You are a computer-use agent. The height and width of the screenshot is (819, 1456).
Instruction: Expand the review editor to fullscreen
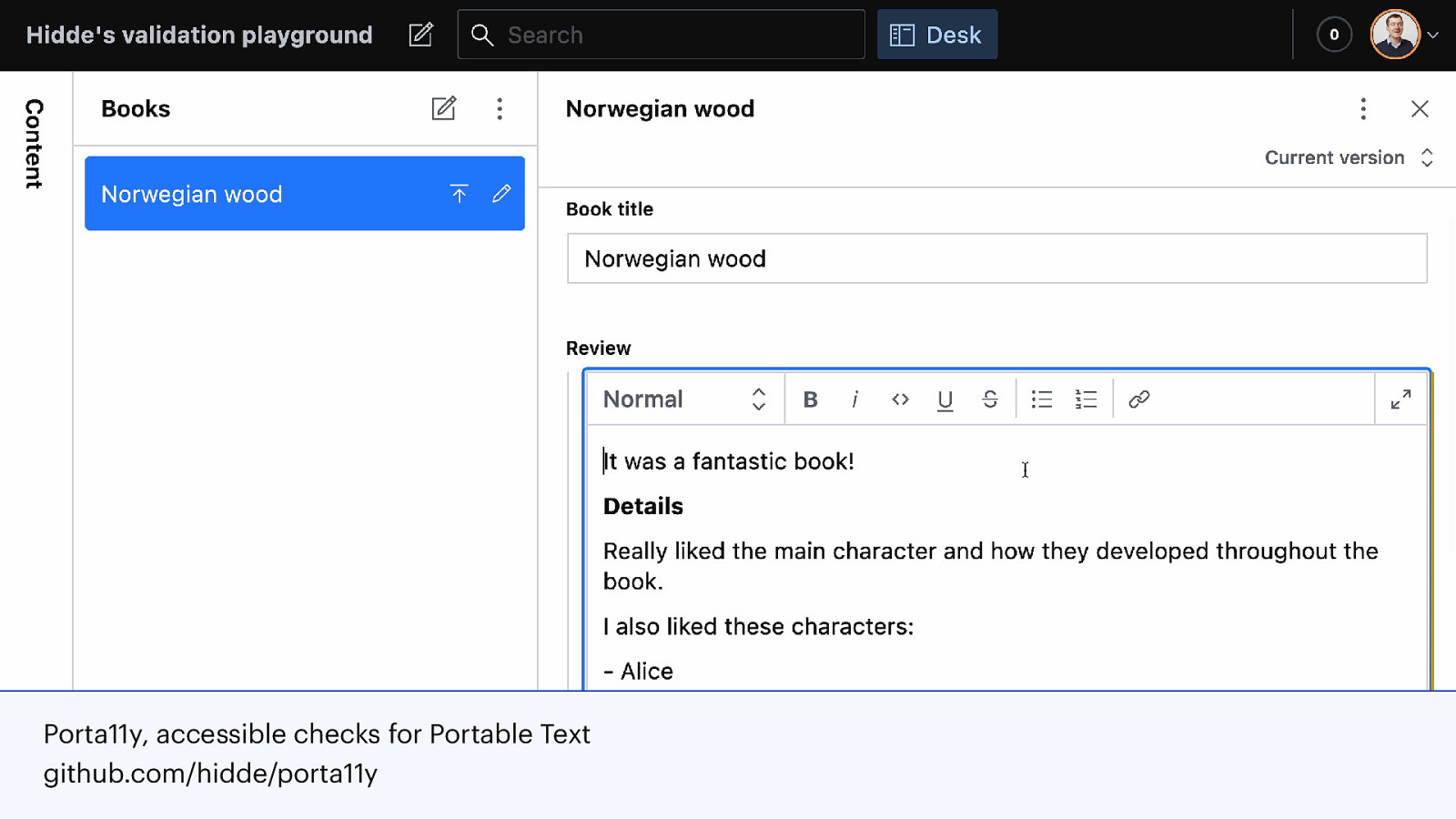1401,399
